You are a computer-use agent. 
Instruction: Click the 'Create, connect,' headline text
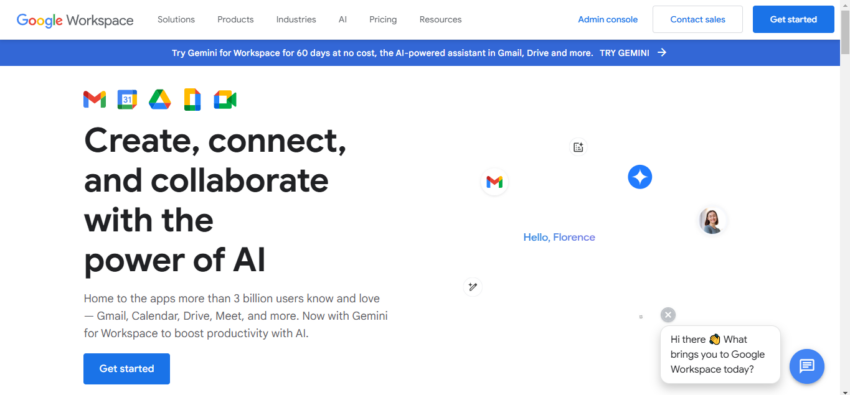pyautogui.click(x=215, y=140)
